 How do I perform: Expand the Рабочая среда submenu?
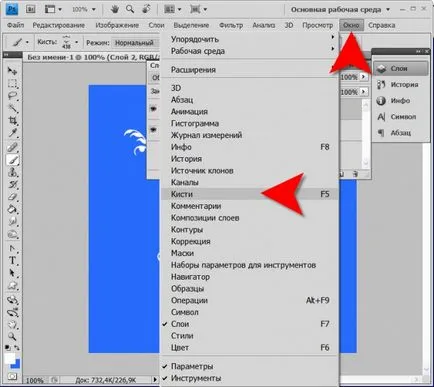tap(249, 51)
